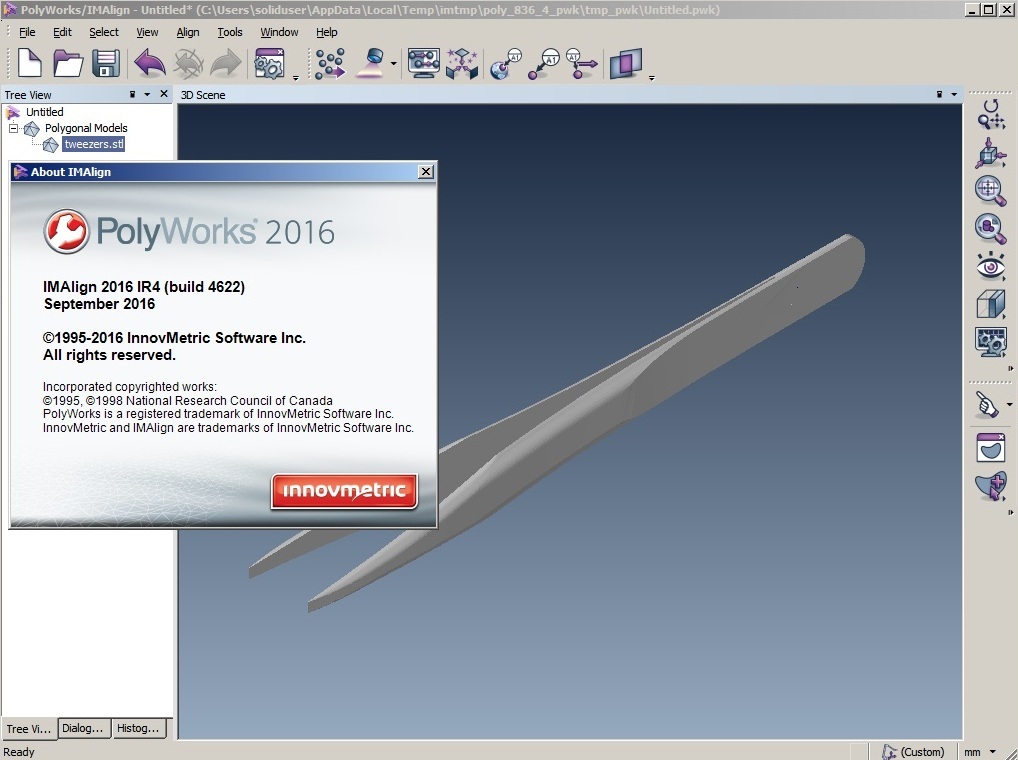Open the mm units dropdown

[x=992, y=752]
